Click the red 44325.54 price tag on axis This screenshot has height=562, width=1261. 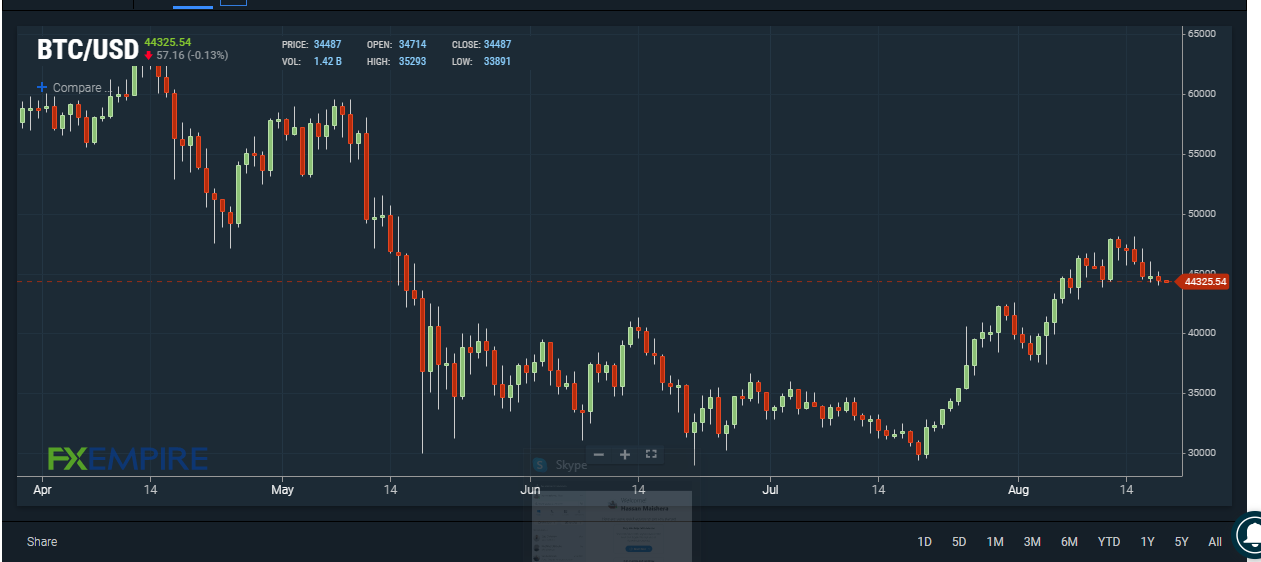[1203, 282]
